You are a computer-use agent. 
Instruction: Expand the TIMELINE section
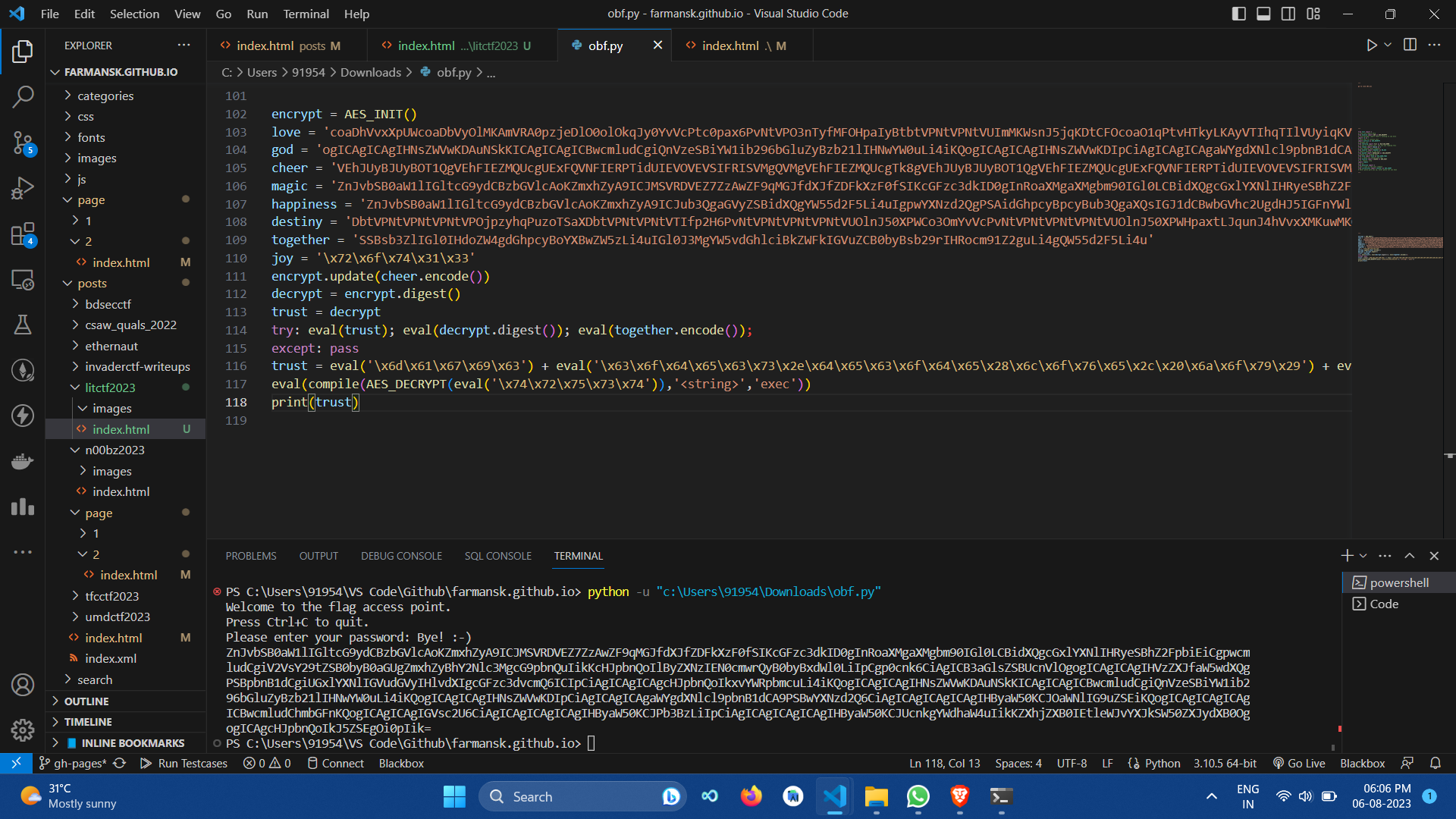click(x=88, y=722)
